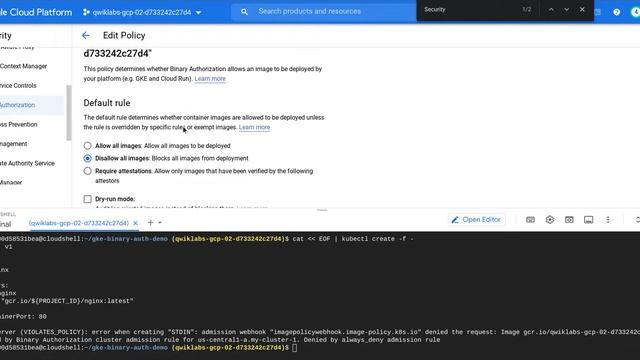
Task: Click the Open Editor button
Action: (476, 220)
